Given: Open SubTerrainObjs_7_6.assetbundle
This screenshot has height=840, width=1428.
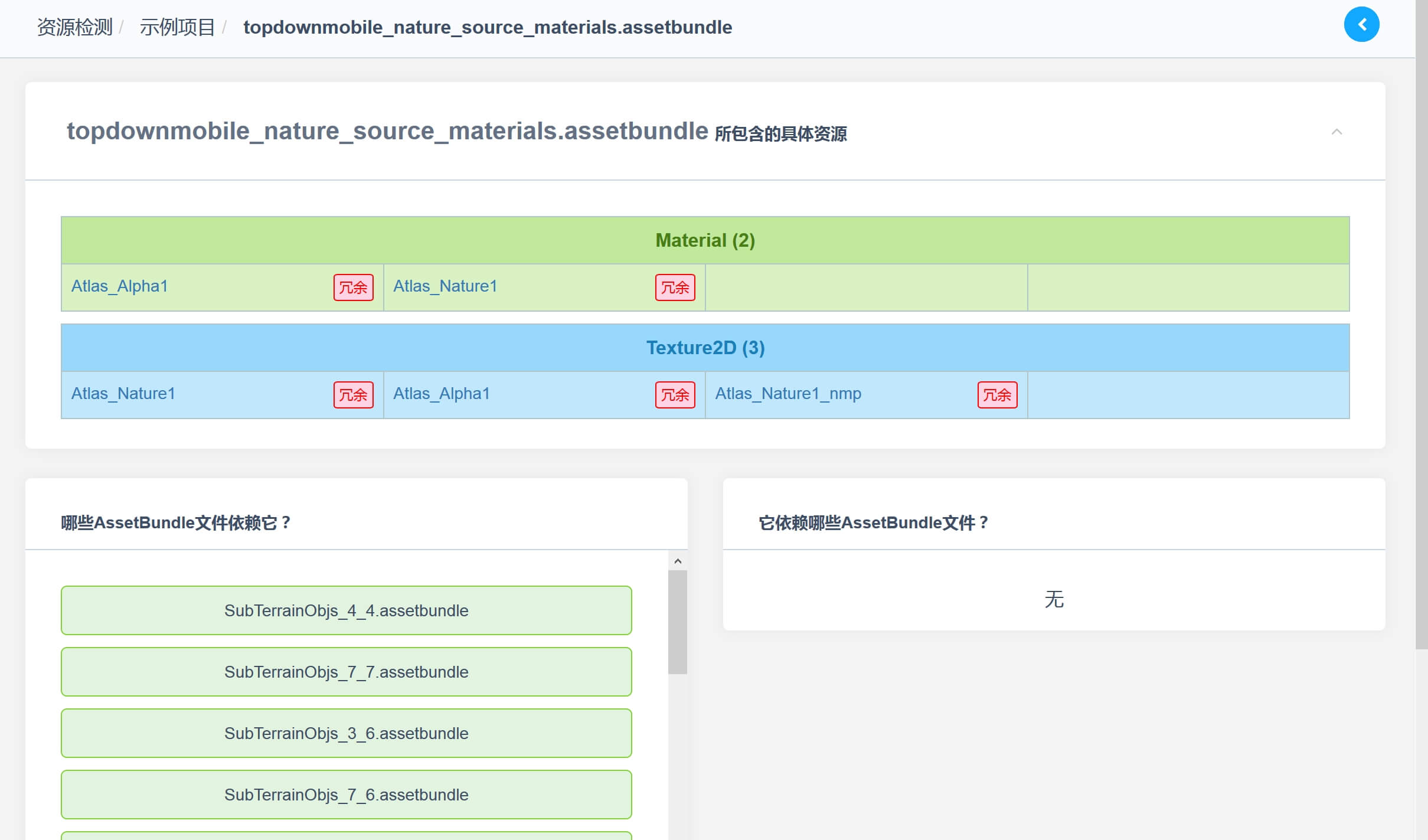Looking at the screenshot, I should [x=346, y=795].
